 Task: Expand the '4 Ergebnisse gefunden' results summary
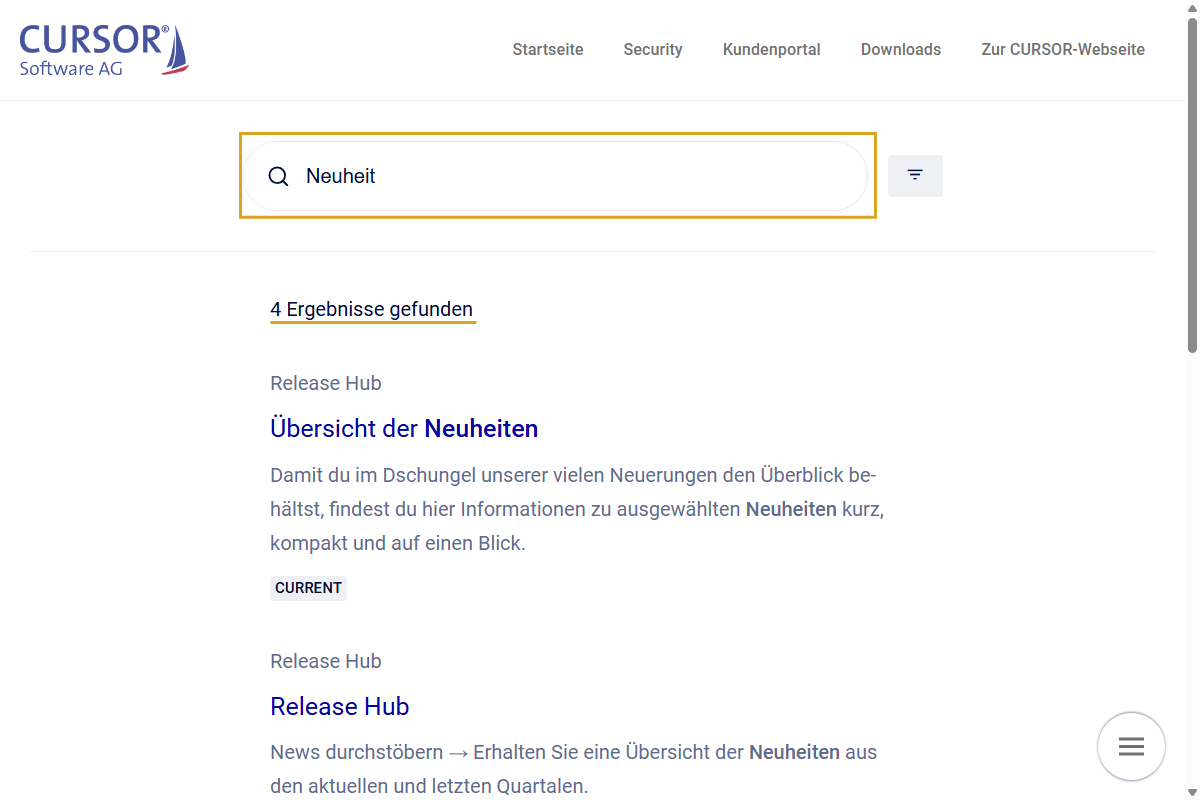point(372,309)
